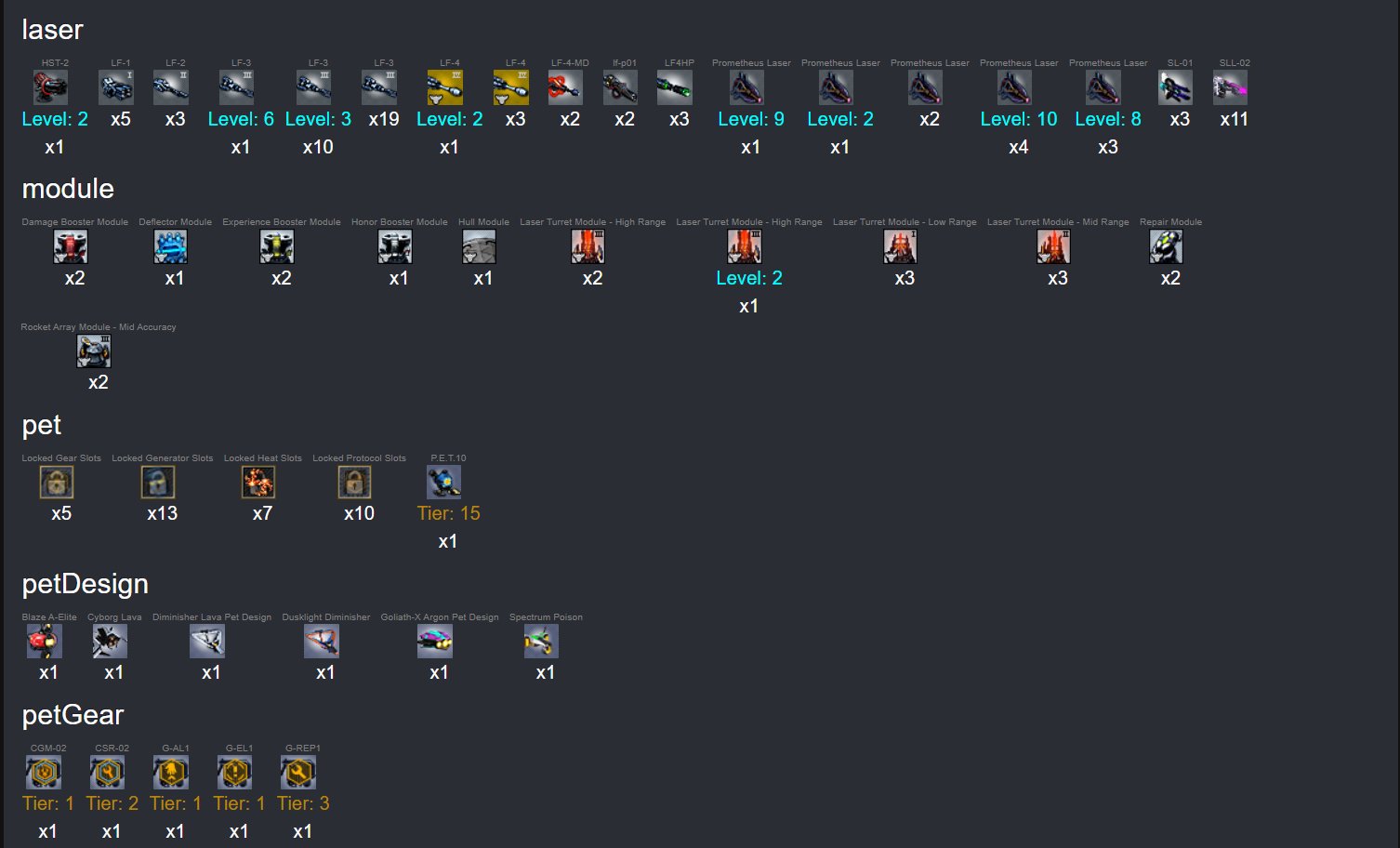Select the LF4HP laser icon
This screenshot has width=1400, height=848.
pyautogui.click(x=675, y=87)
